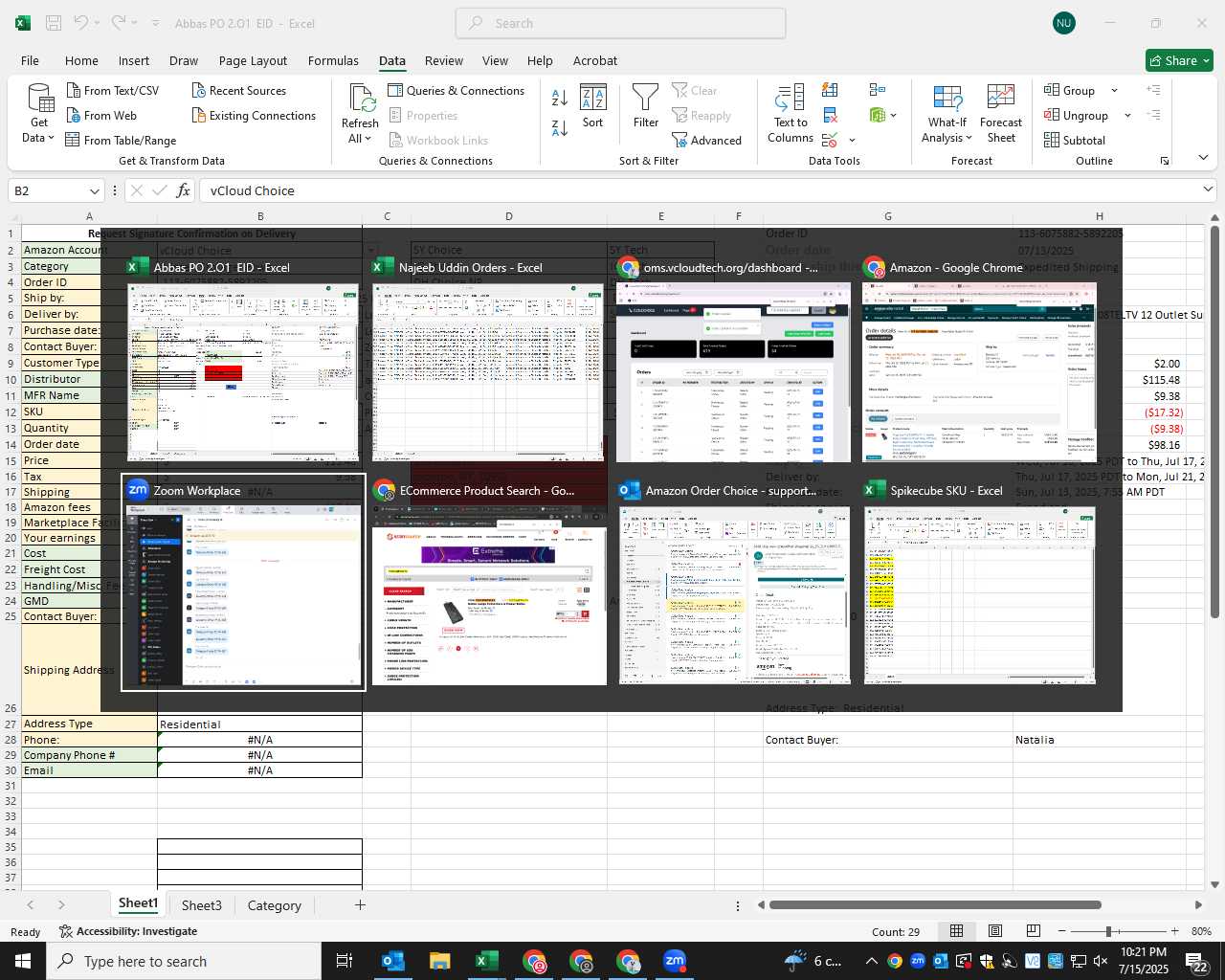Image resolution: width=1225 pixels, height=980 pixels.
Task: Open the Category worksheet tab
Action: click(275, 905)
